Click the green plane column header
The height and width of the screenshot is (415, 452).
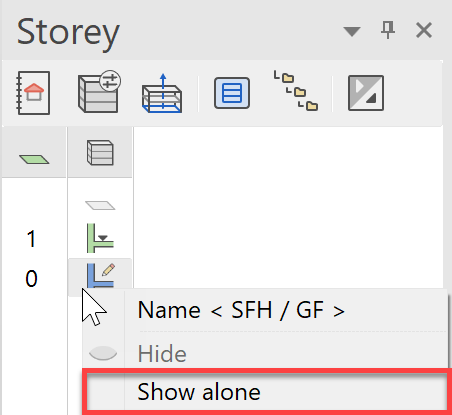[x=34, y=159]
